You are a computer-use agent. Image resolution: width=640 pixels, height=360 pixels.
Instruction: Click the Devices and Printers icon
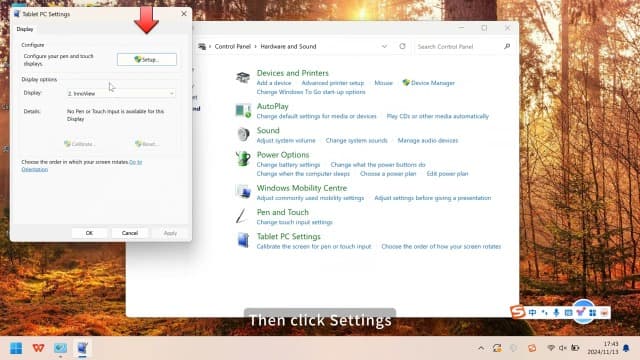243,77
